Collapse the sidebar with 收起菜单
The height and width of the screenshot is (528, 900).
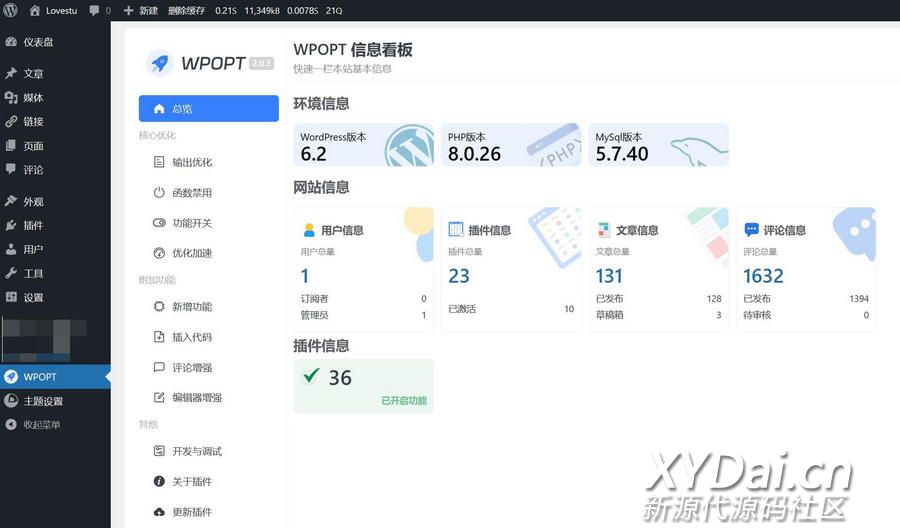41,425
